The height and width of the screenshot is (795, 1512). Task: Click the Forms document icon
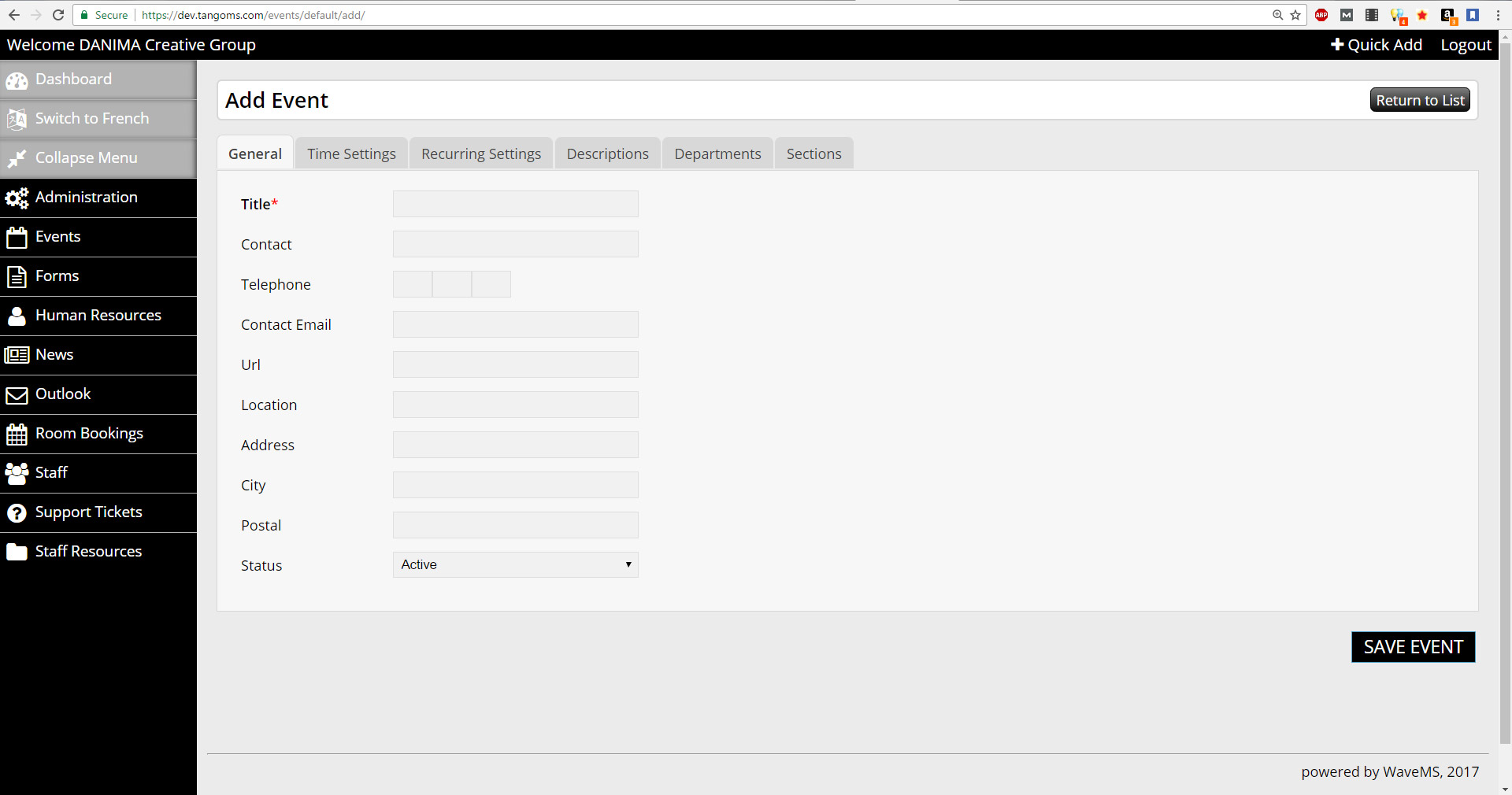tap(17, 276)
